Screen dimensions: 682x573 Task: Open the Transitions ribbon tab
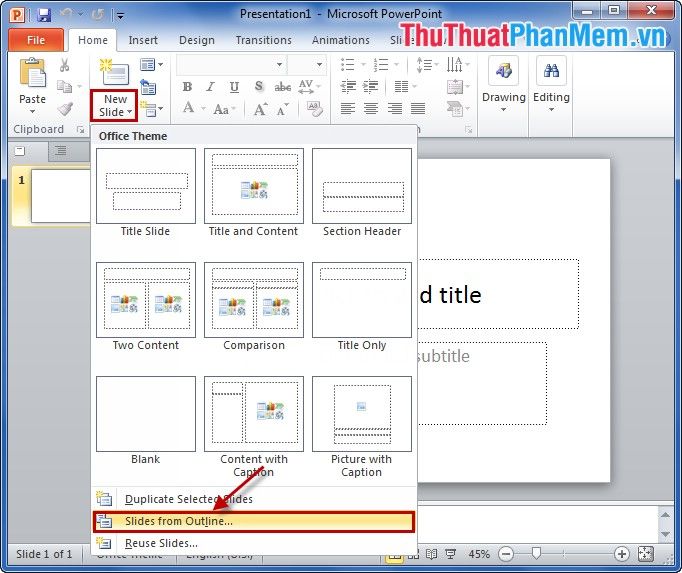pos(264,40)
